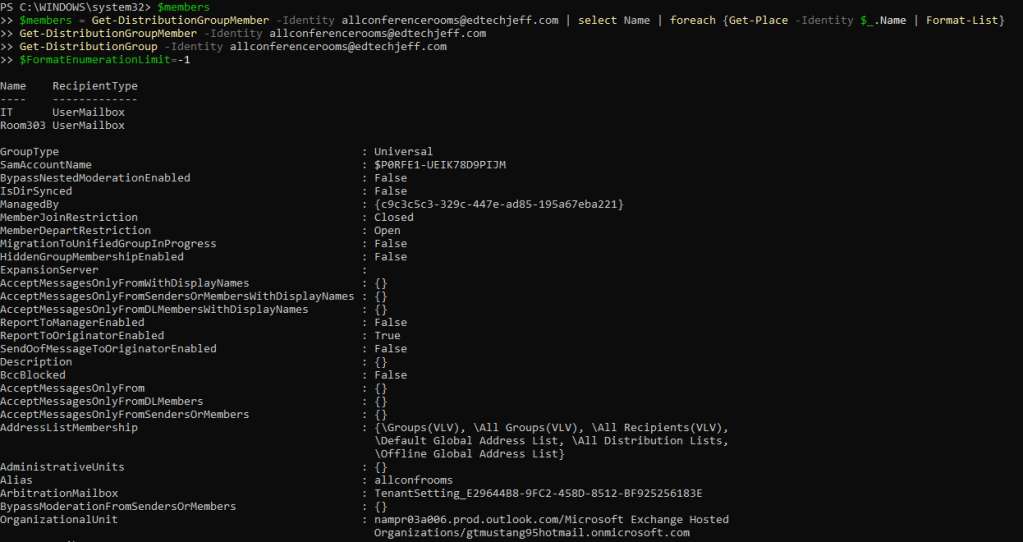Click the RecipientType column header
Screen dimensions: 1023x542
95,86
